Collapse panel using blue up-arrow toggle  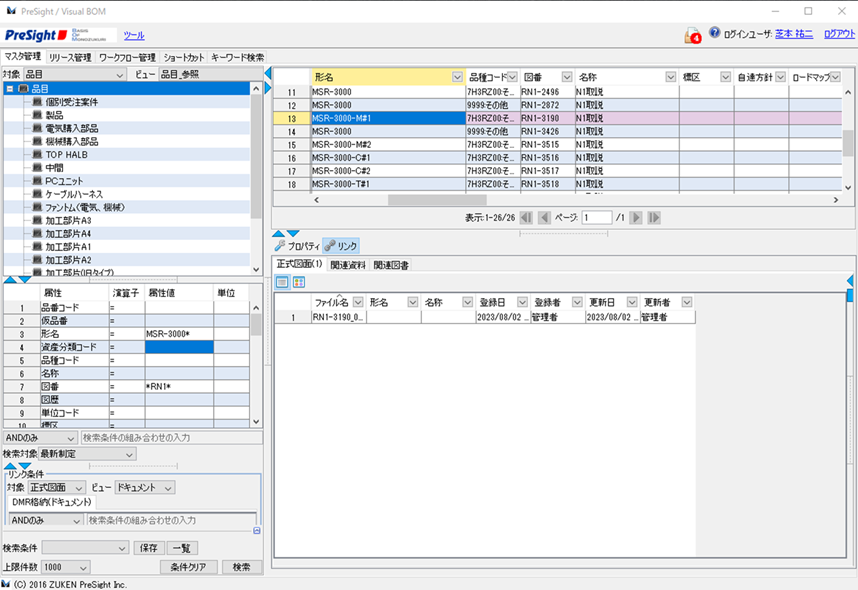pos(9,278)
